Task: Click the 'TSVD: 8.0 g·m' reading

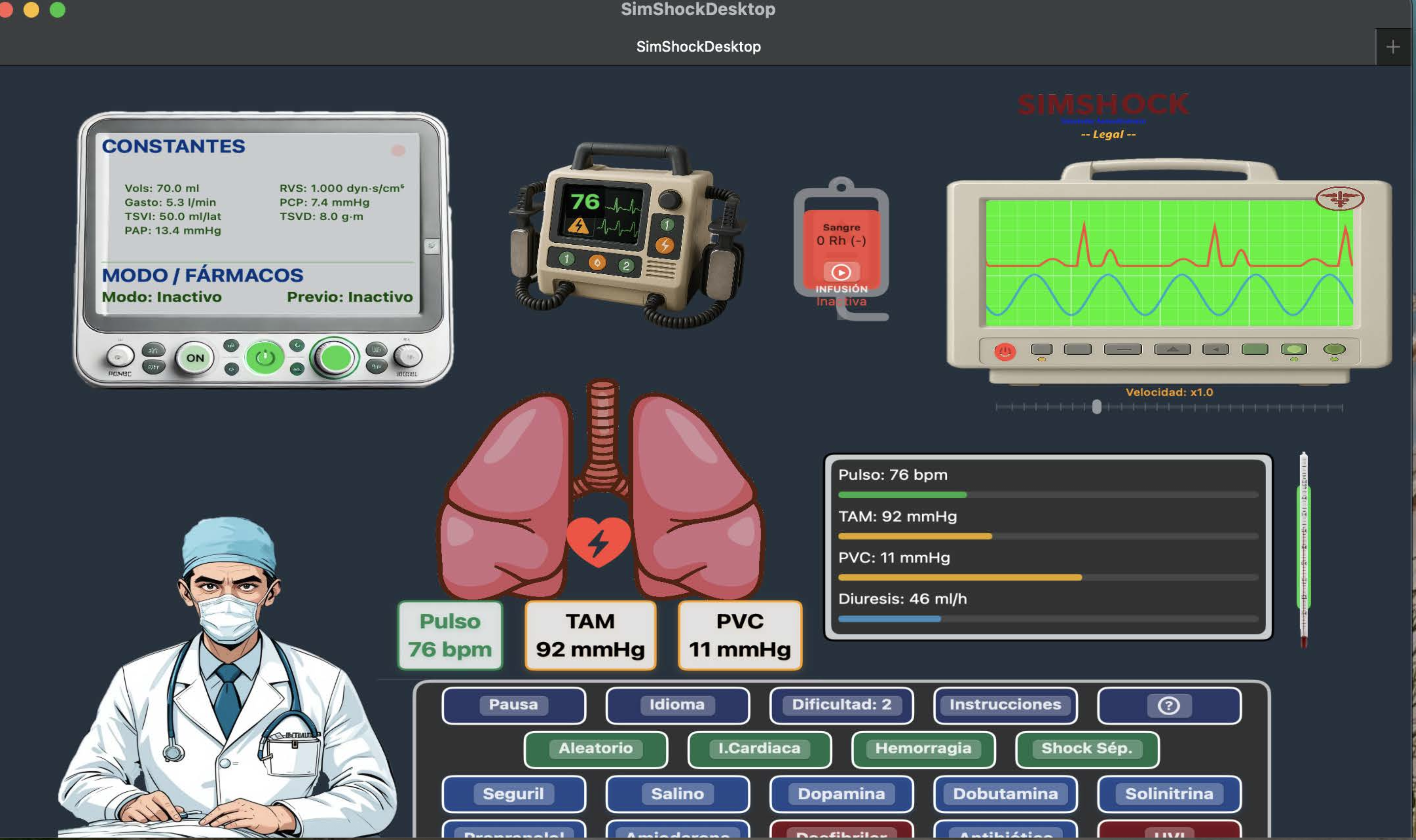Action: 321,217
